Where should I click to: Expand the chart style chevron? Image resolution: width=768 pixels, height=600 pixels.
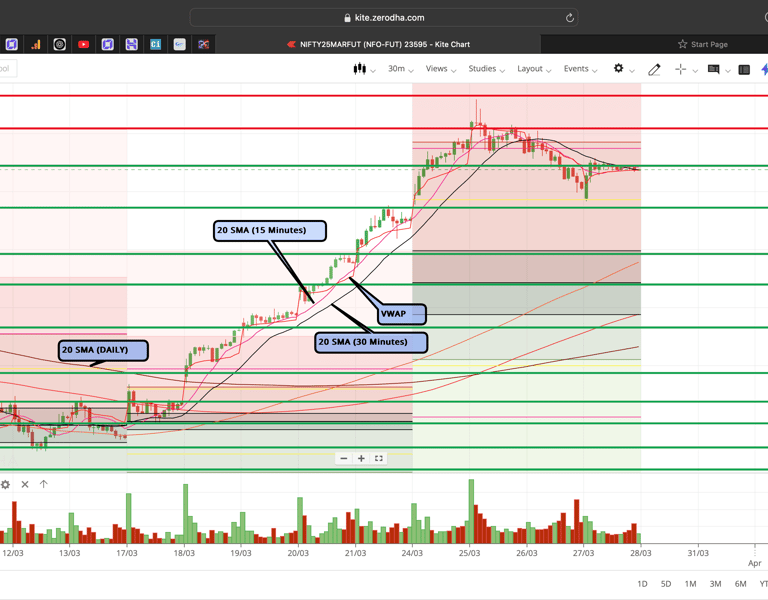373,71
